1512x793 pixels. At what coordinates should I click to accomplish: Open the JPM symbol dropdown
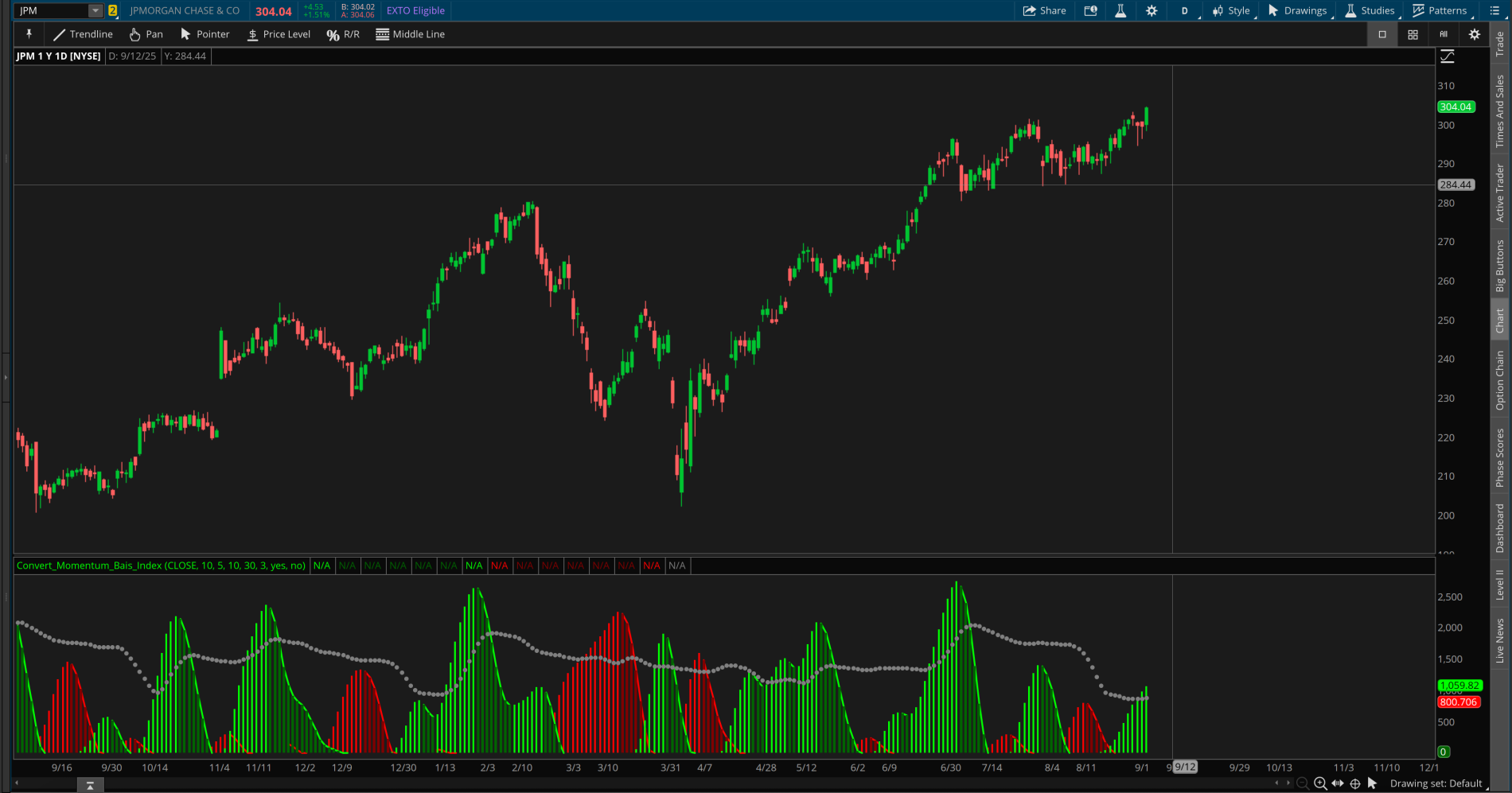[95, 10]
